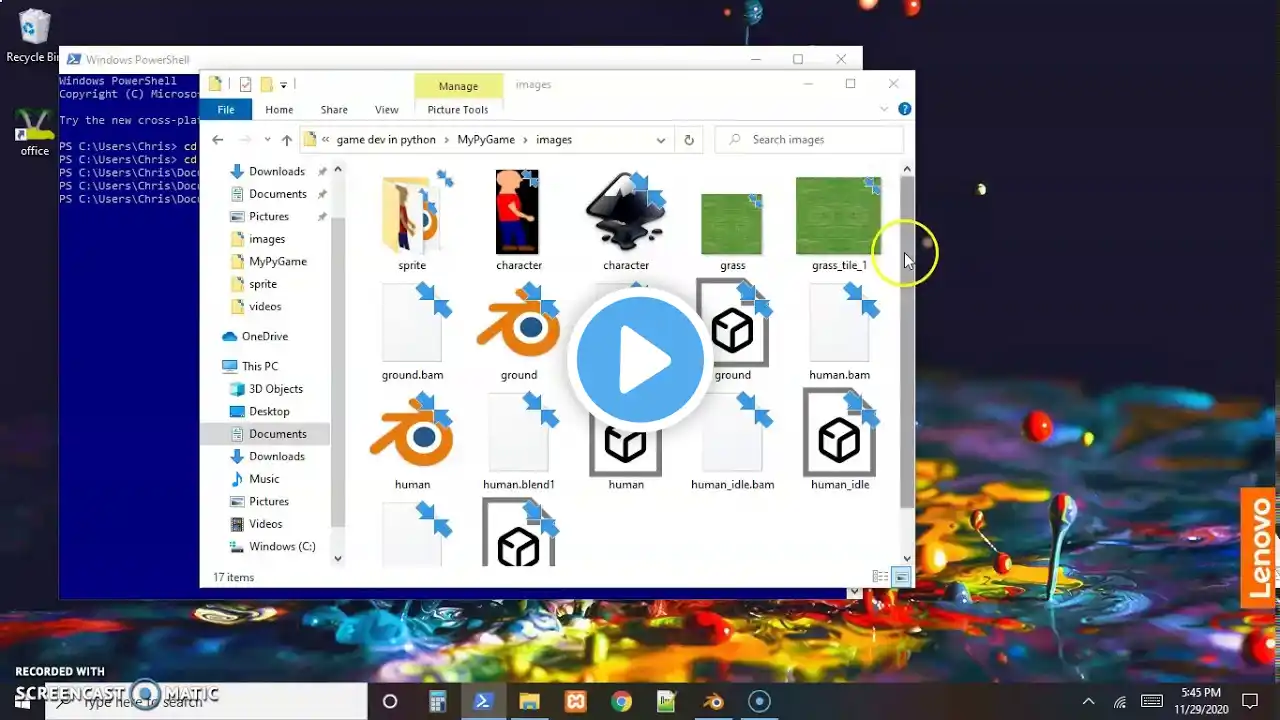Select OneDrive in the navigation pane
Image resolution: width=1280 pixels, height=720 pixels.
coord(264,336)
